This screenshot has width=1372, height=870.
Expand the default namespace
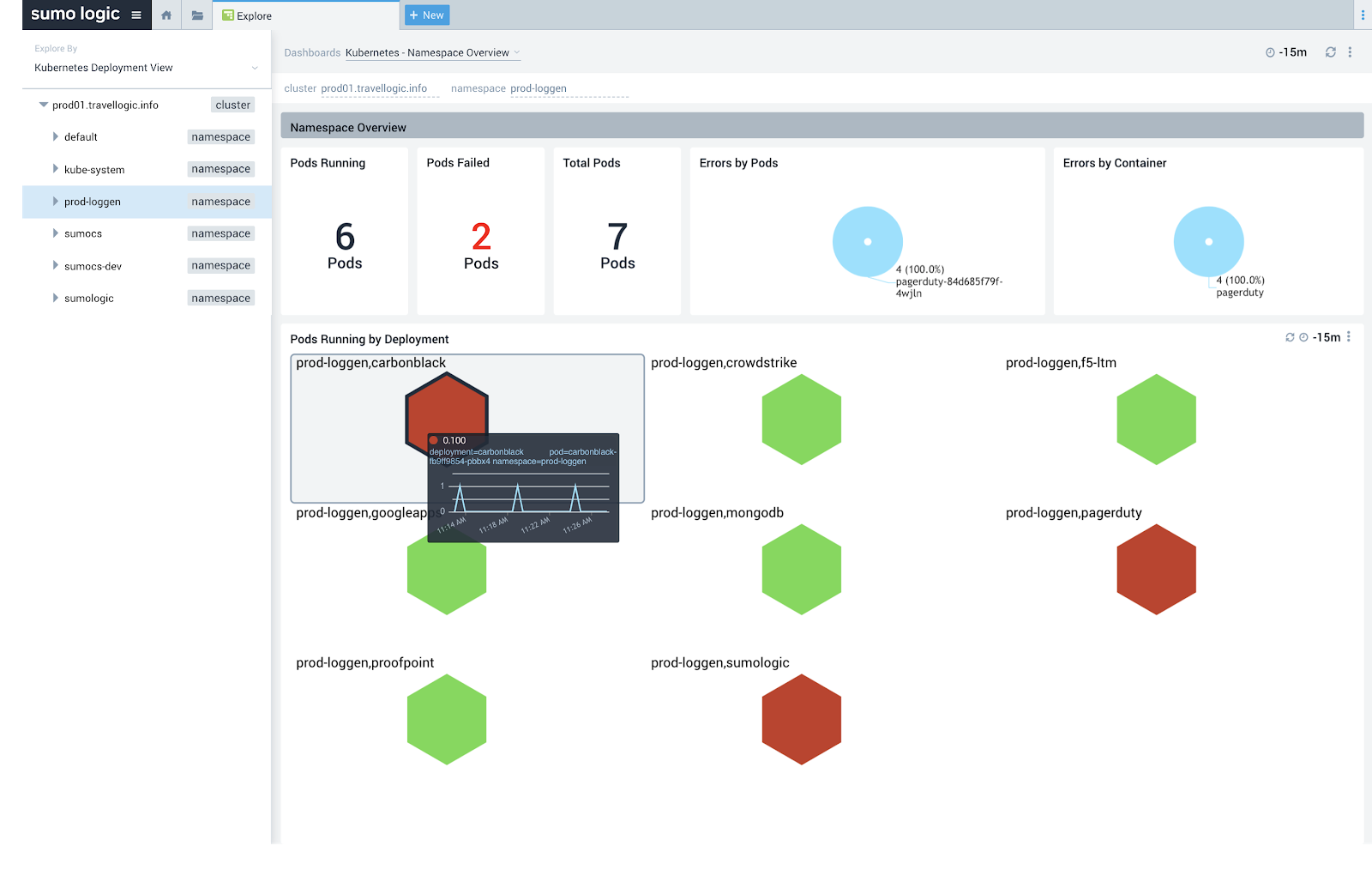pos(56,136)
